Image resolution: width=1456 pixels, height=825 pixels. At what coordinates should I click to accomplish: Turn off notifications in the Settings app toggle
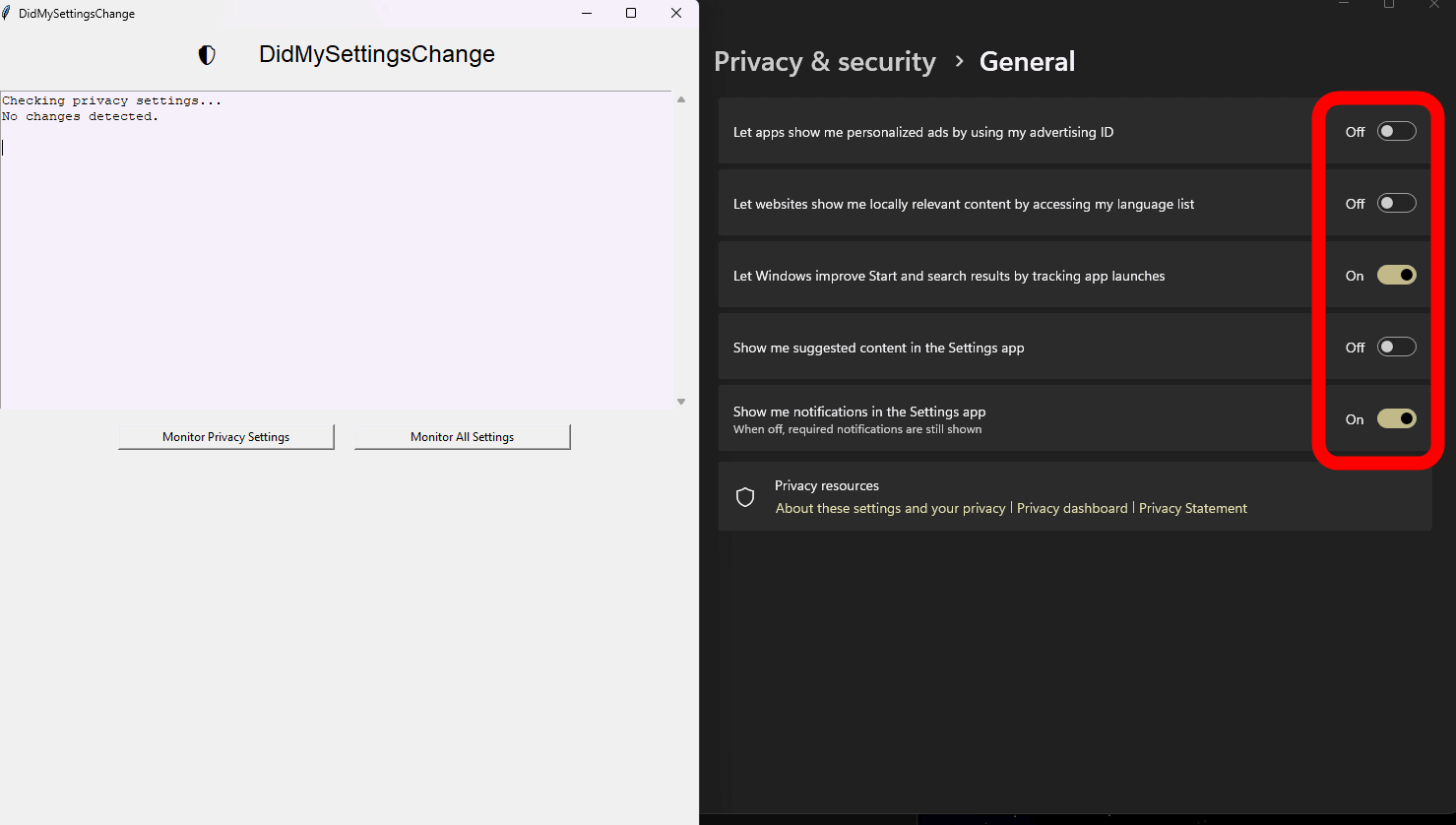pos(1396,419)
